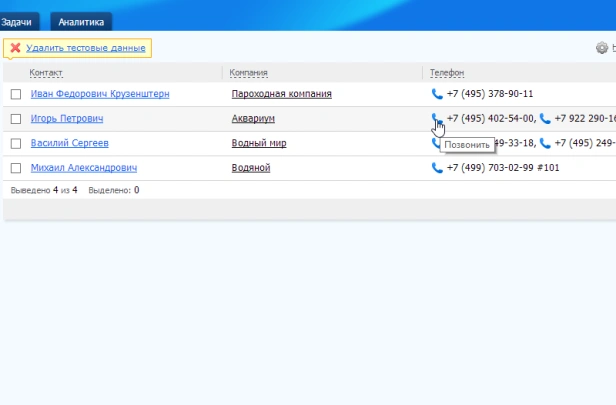Select checkbox for Иван Федорович Крузенштерн
The width and height of the screenshot is (616, 405).
(x=16, y=94)
